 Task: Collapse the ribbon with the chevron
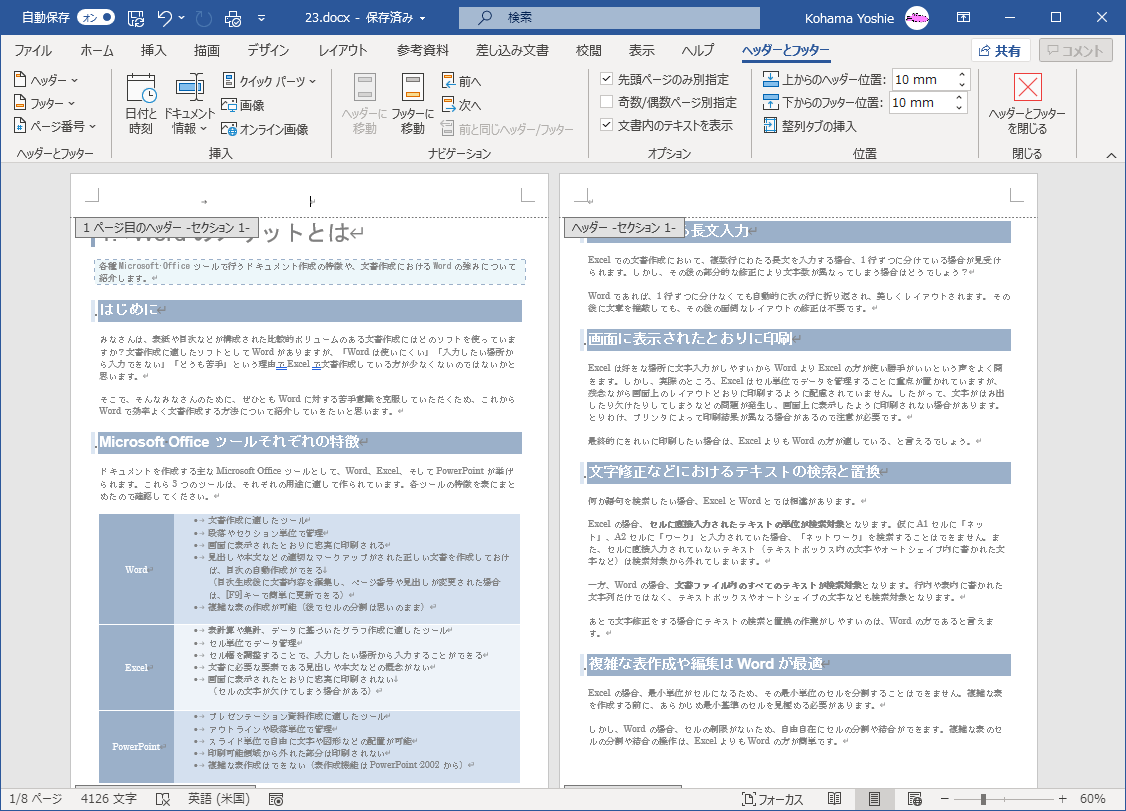coord(1111,154)
